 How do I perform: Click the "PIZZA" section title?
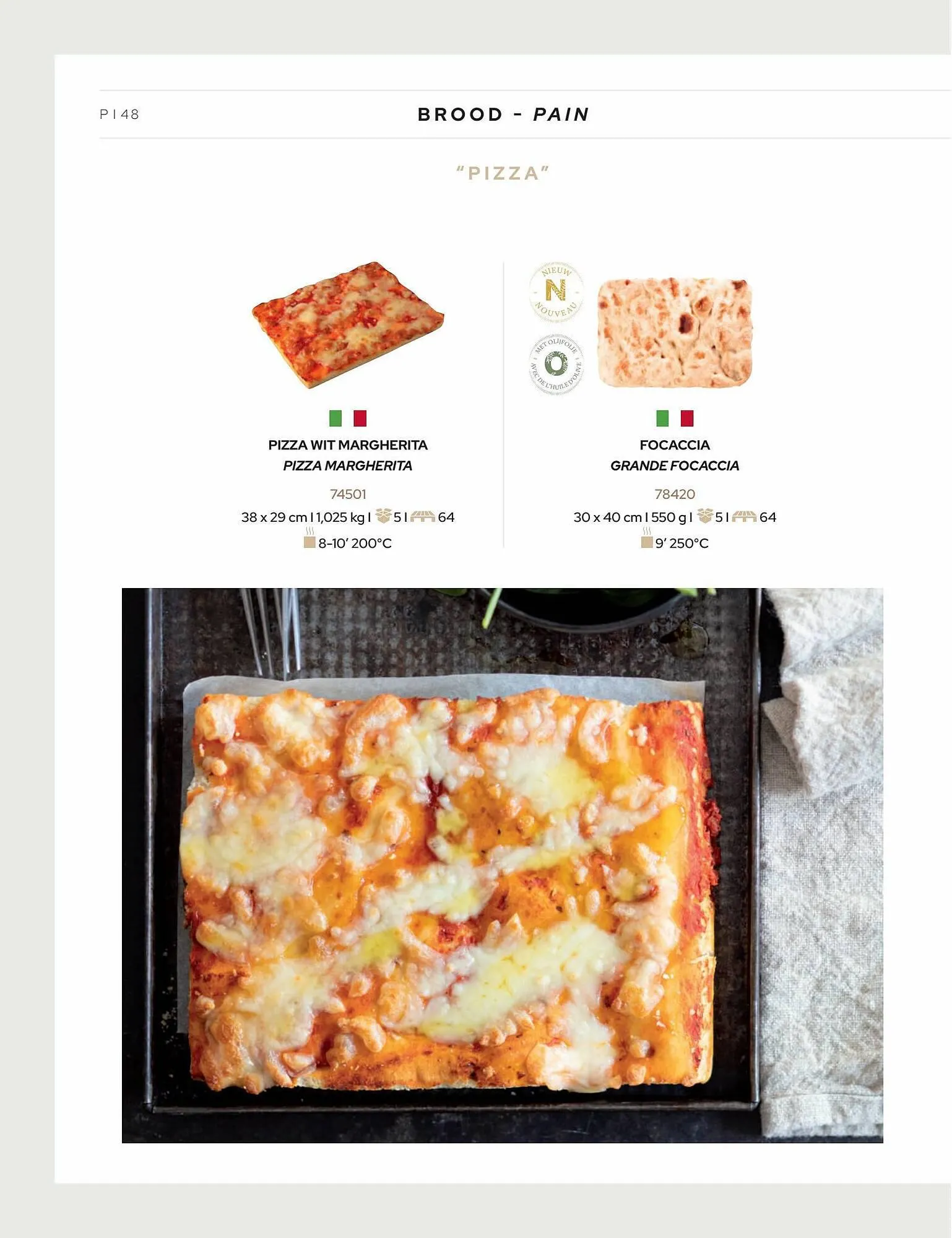(x=503, y=173)
